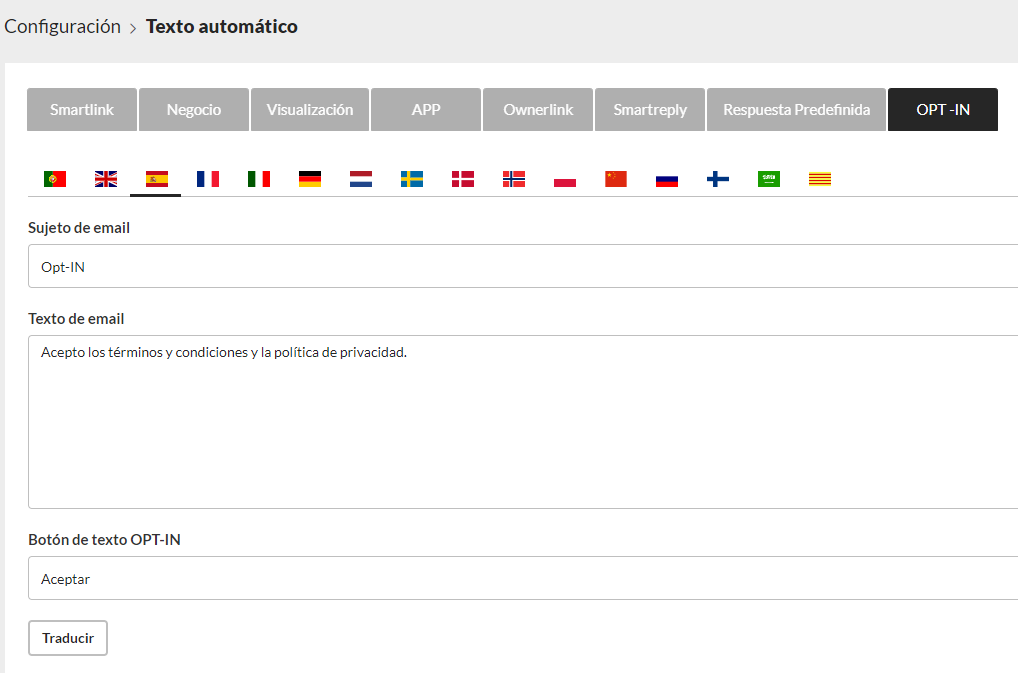Select the Saudi Arabian flag

click(x=769, y=179)
